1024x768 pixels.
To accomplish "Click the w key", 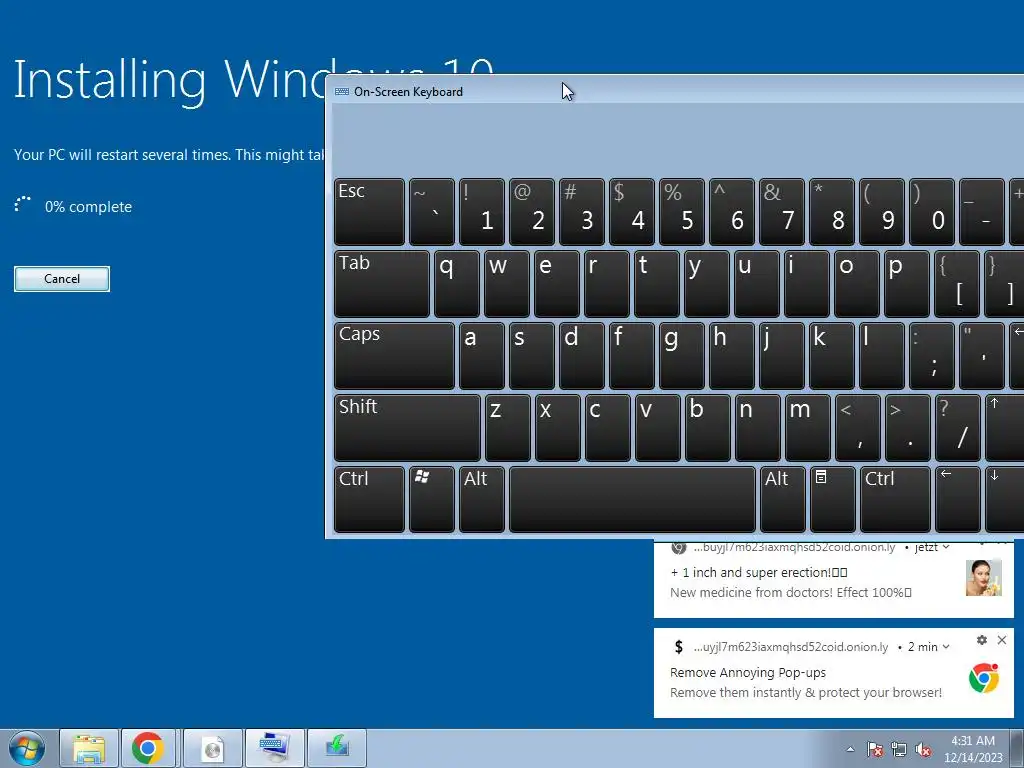I will [507, 284].
